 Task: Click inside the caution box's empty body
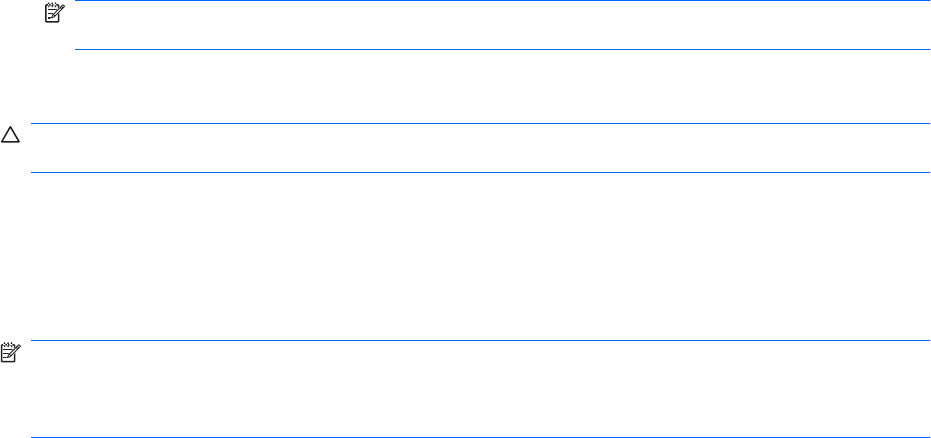tap(480, 148)
